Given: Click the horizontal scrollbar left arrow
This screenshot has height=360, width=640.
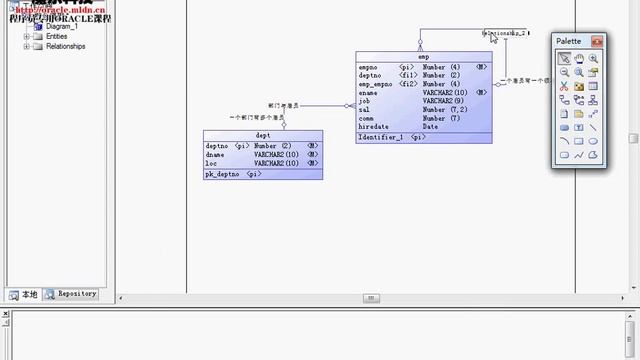Looking at the screenshot, I should click(x=121, y=298).
